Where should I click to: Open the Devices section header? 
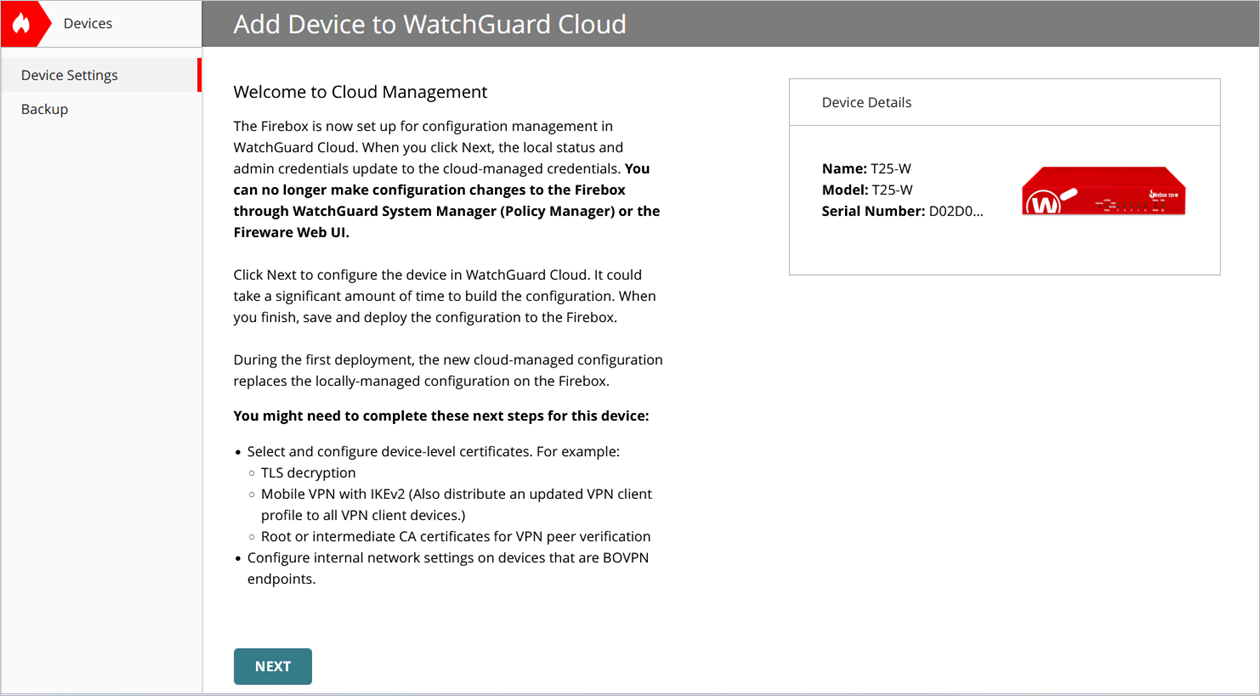pyautogui.click(x=88, y=23)
